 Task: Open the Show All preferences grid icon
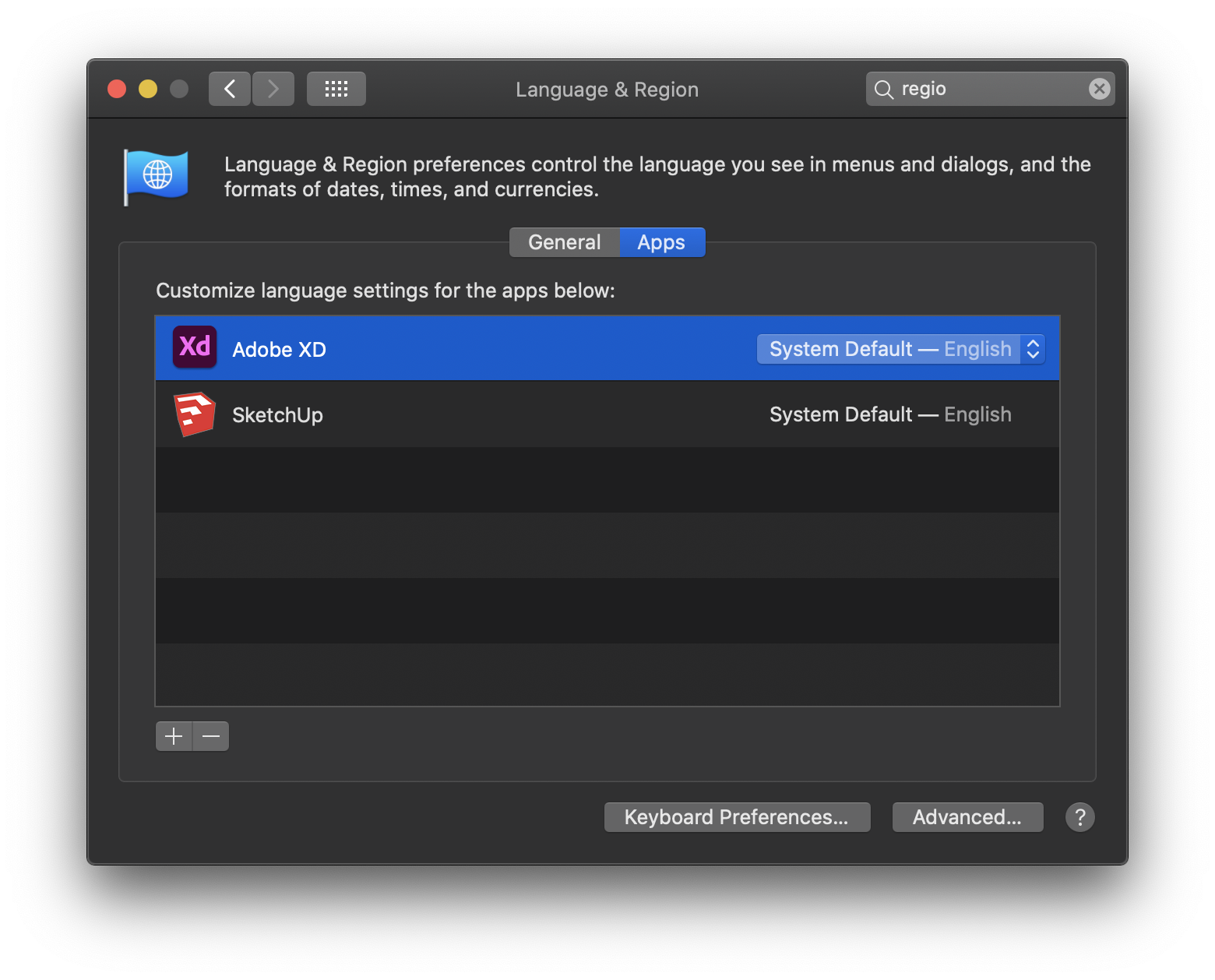[336, 88]
